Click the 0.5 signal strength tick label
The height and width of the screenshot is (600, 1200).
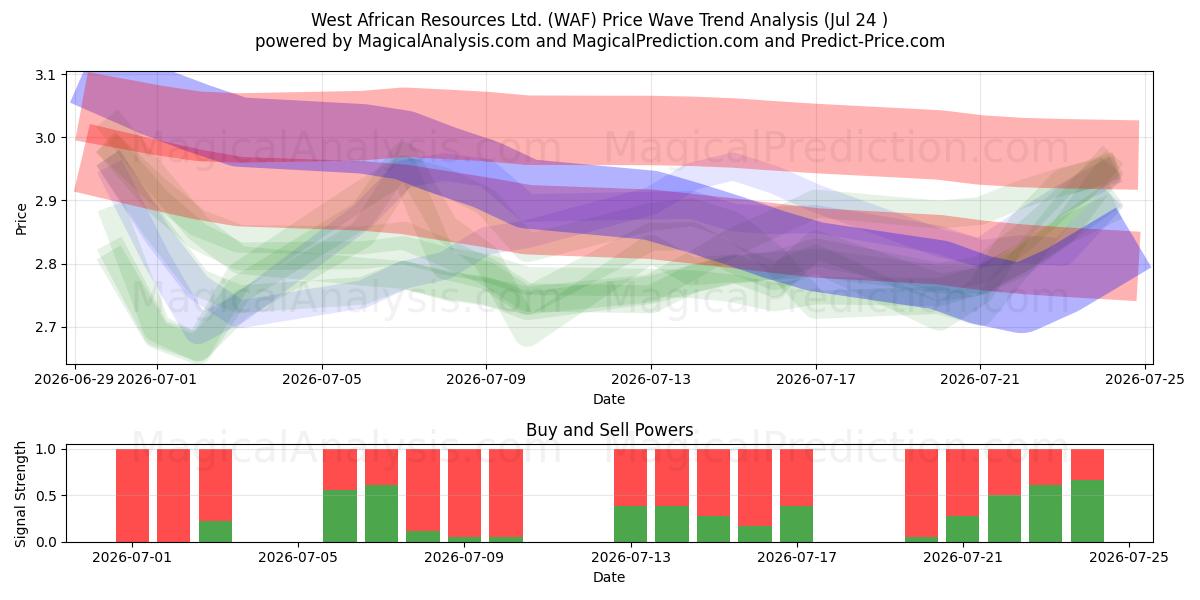point(48,496)
